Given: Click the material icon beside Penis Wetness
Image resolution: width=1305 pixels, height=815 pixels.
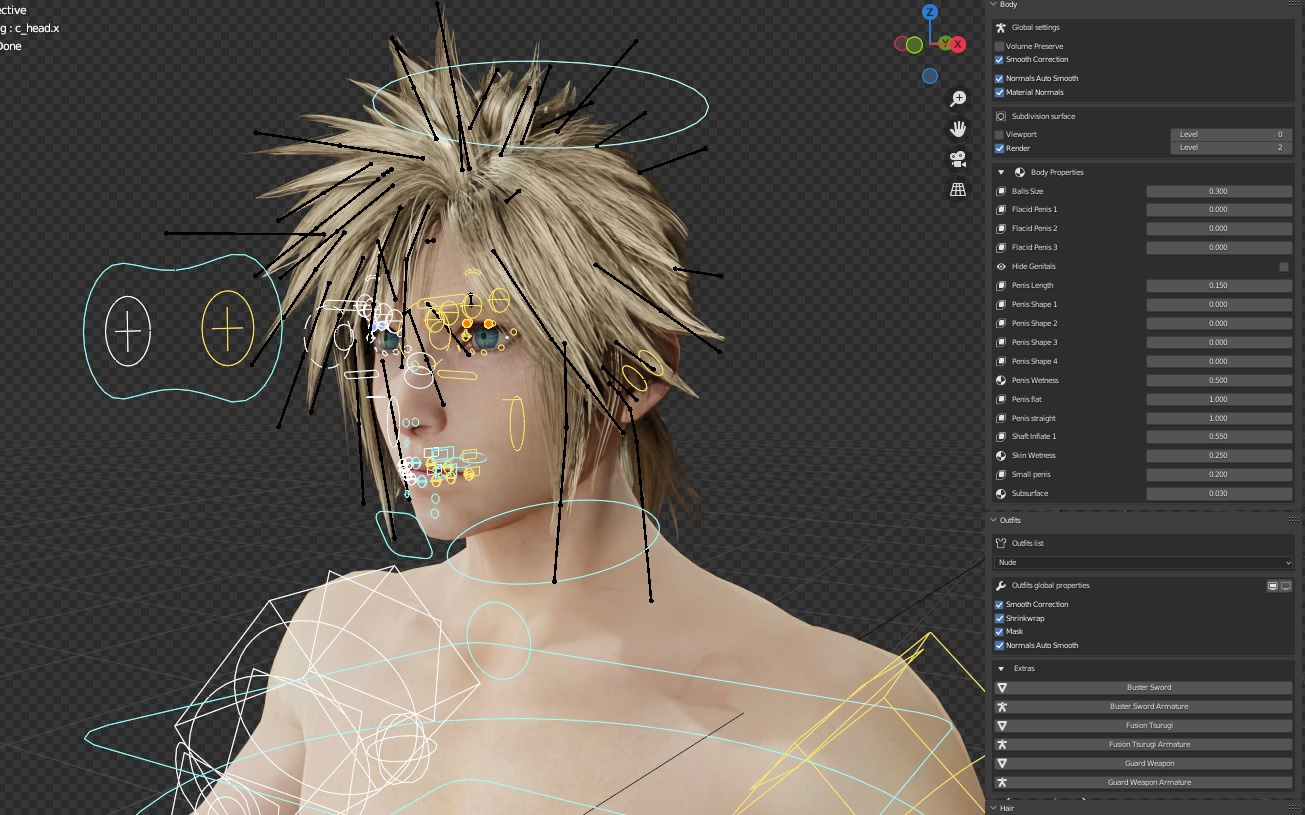Looking at the screenshot, I should (x=1001, y=380).
